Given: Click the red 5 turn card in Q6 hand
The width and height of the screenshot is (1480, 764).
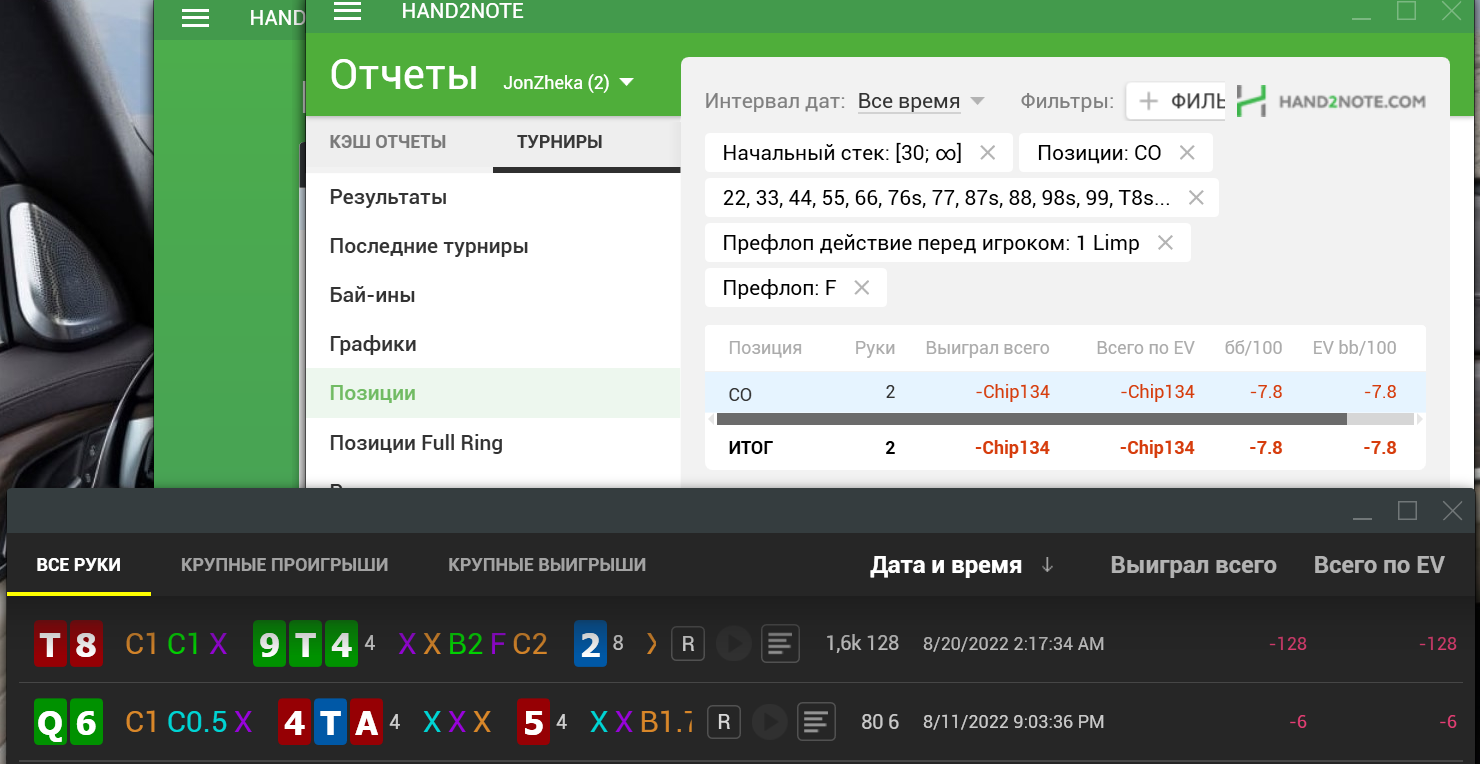Looking at the screenshot, I should pos(534,722).
